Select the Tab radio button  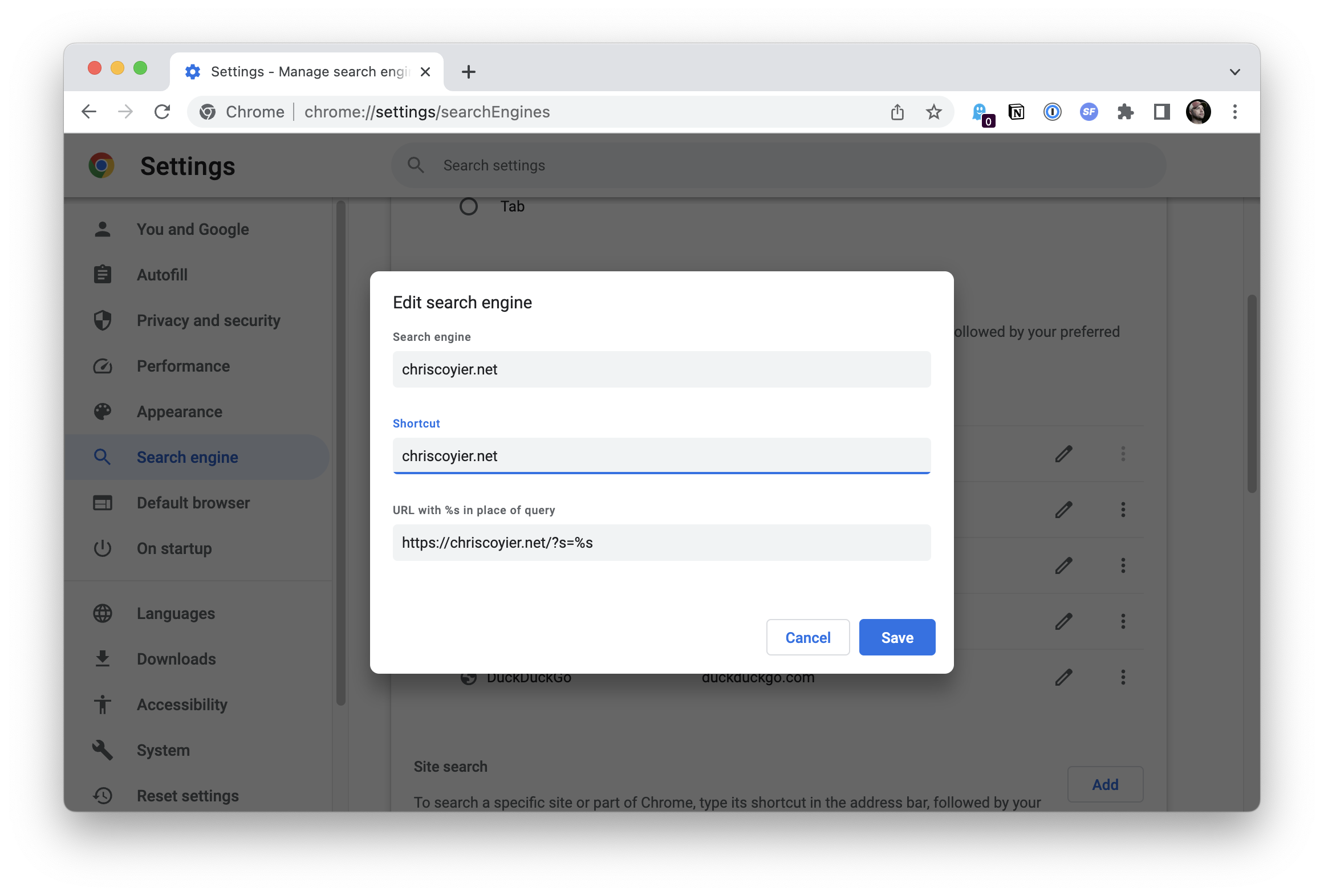point(469,206)
